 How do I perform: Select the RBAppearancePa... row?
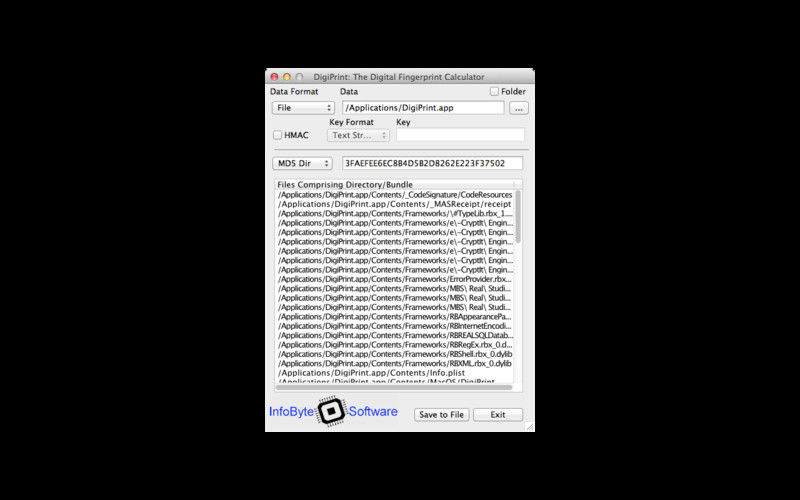coord(395,317)
